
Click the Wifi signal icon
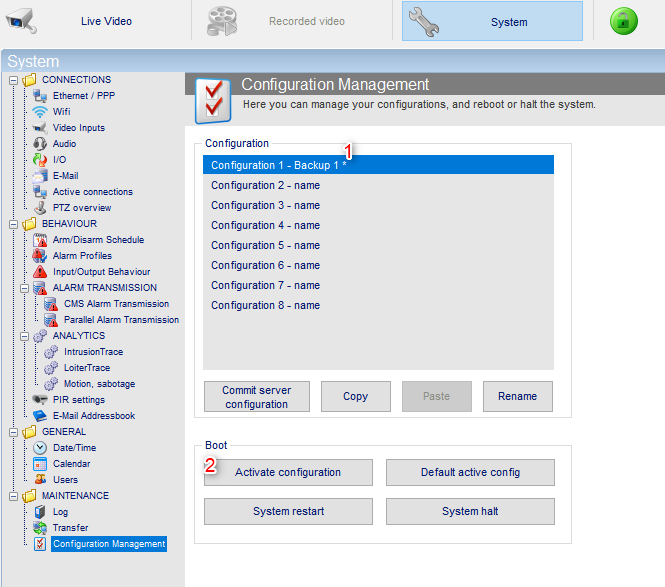(x=40, y=112)
